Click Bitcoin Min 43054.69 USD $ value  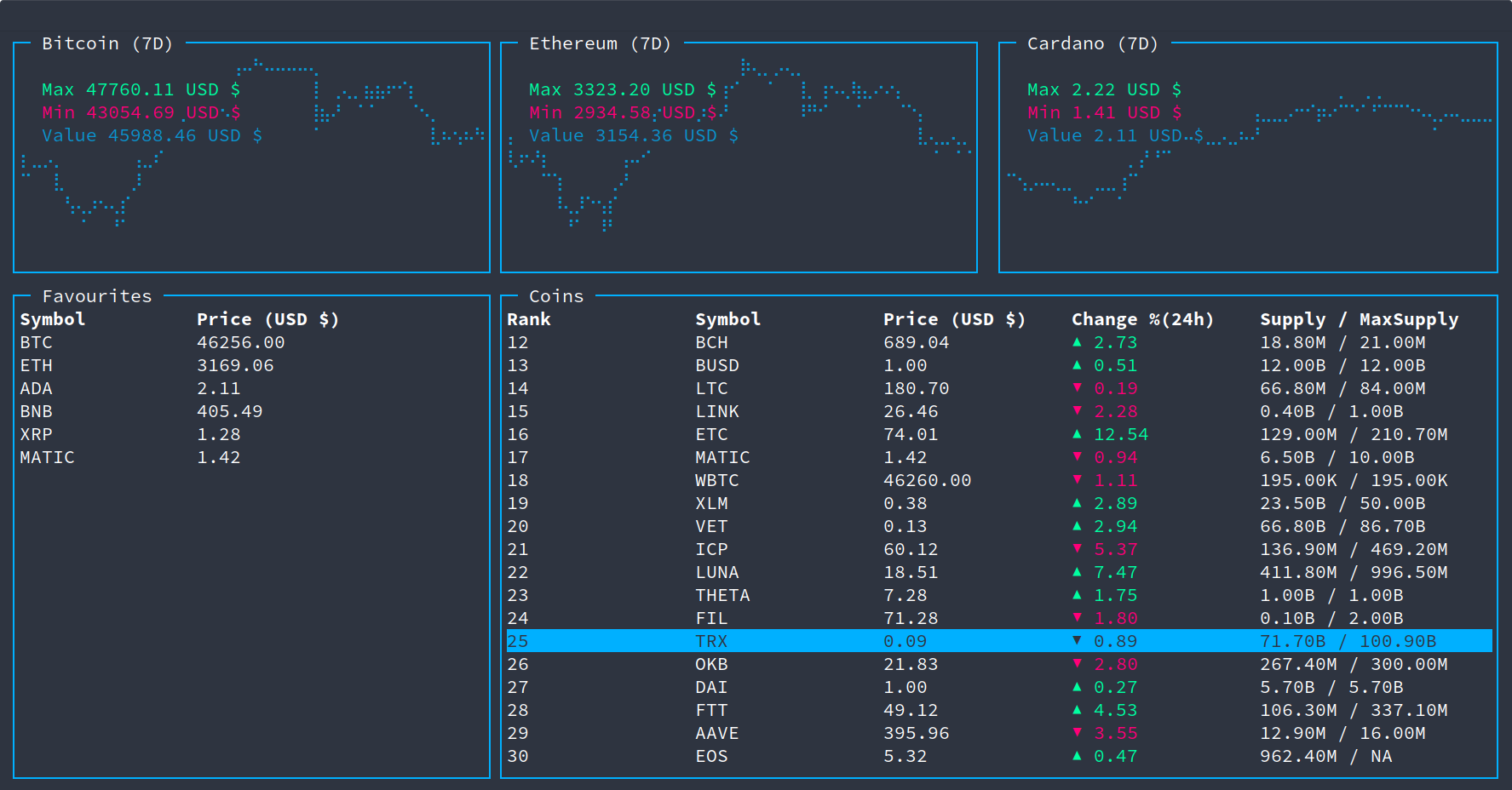point(141,112)
